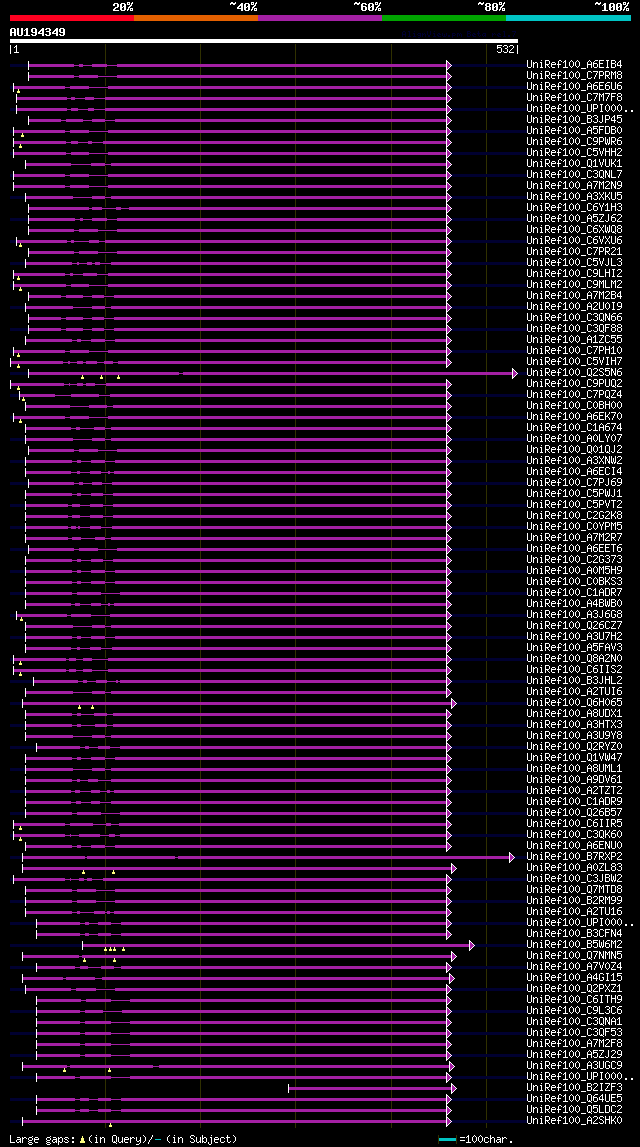
Task: Select the AU194349 query name
Action: [x=37, y=32]
